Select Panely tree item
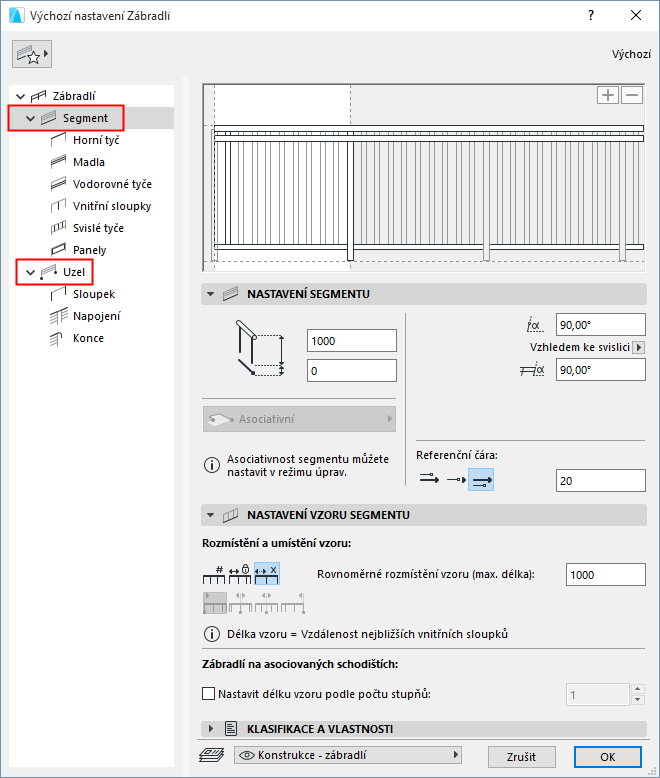Screen dimensions: 660x778 [89, 250]
